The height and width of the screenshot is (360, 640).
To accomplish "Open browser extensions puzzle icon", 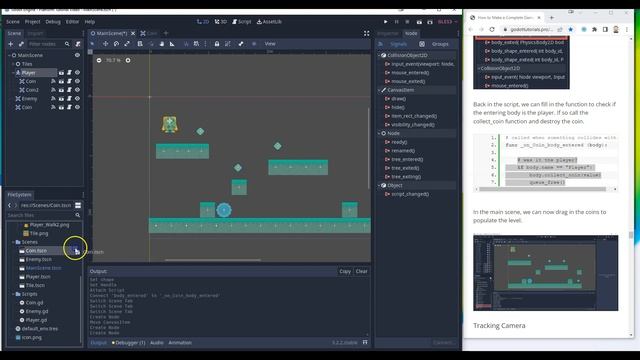I will click(594, 29).
